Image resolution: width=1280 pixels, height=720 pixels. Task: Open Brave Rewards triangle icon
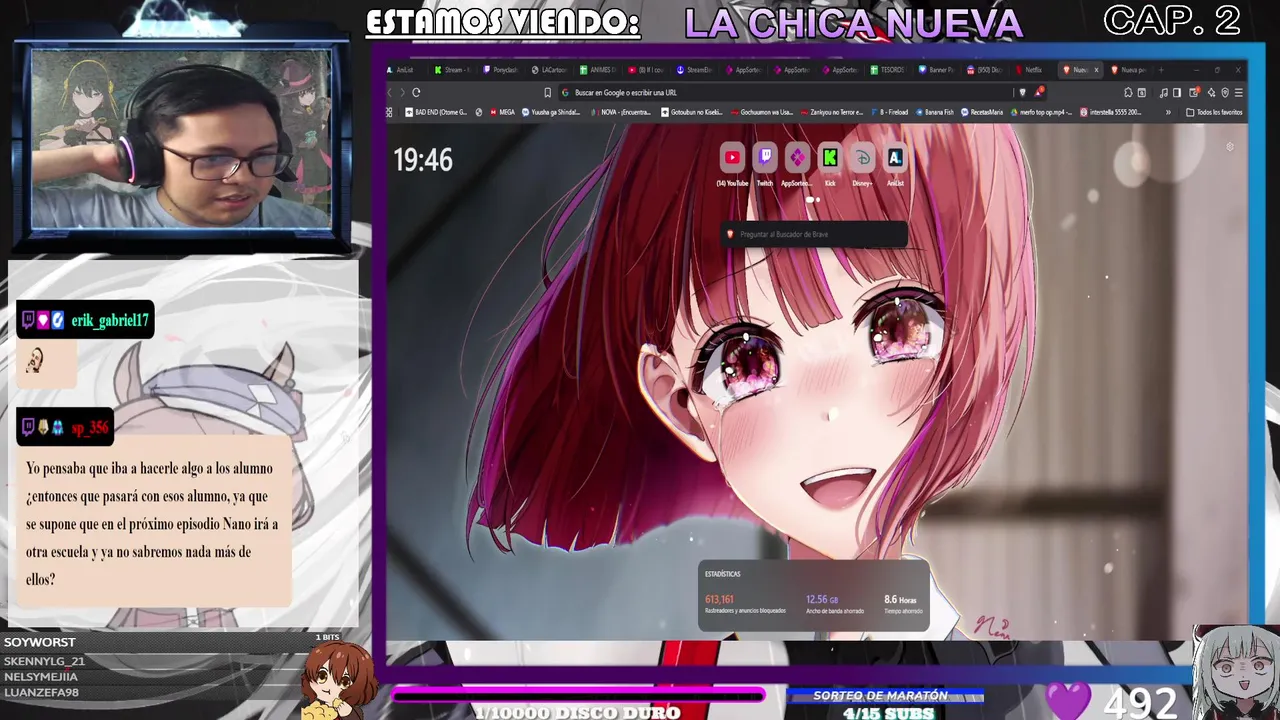click(x=1039, y=92)
